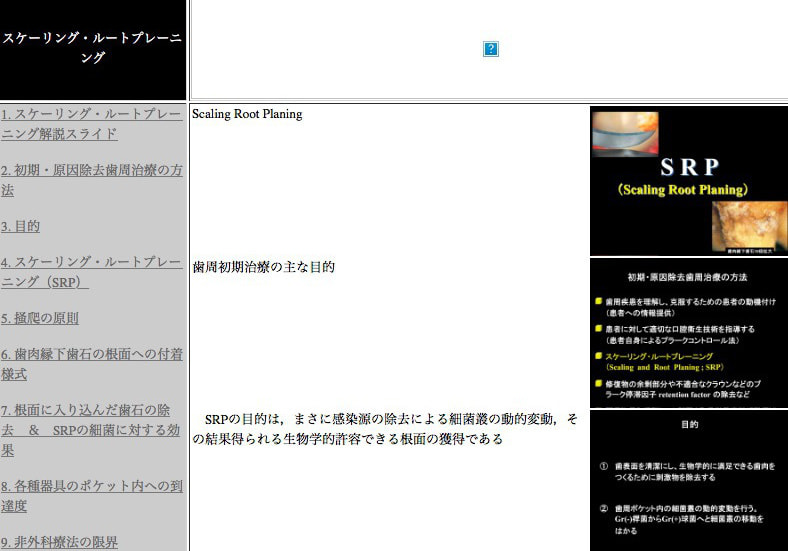The height and width of the screenshot is (551, 788).
Task: Open the 目的 slide thumbnail
Action: click(x=688, y=480)
